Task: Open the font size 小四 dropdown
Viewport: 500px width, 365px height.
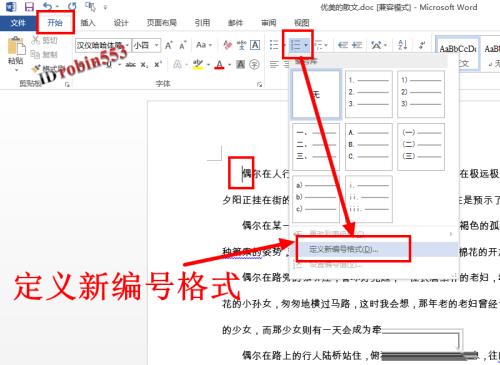Action: (x=157, y=45)
